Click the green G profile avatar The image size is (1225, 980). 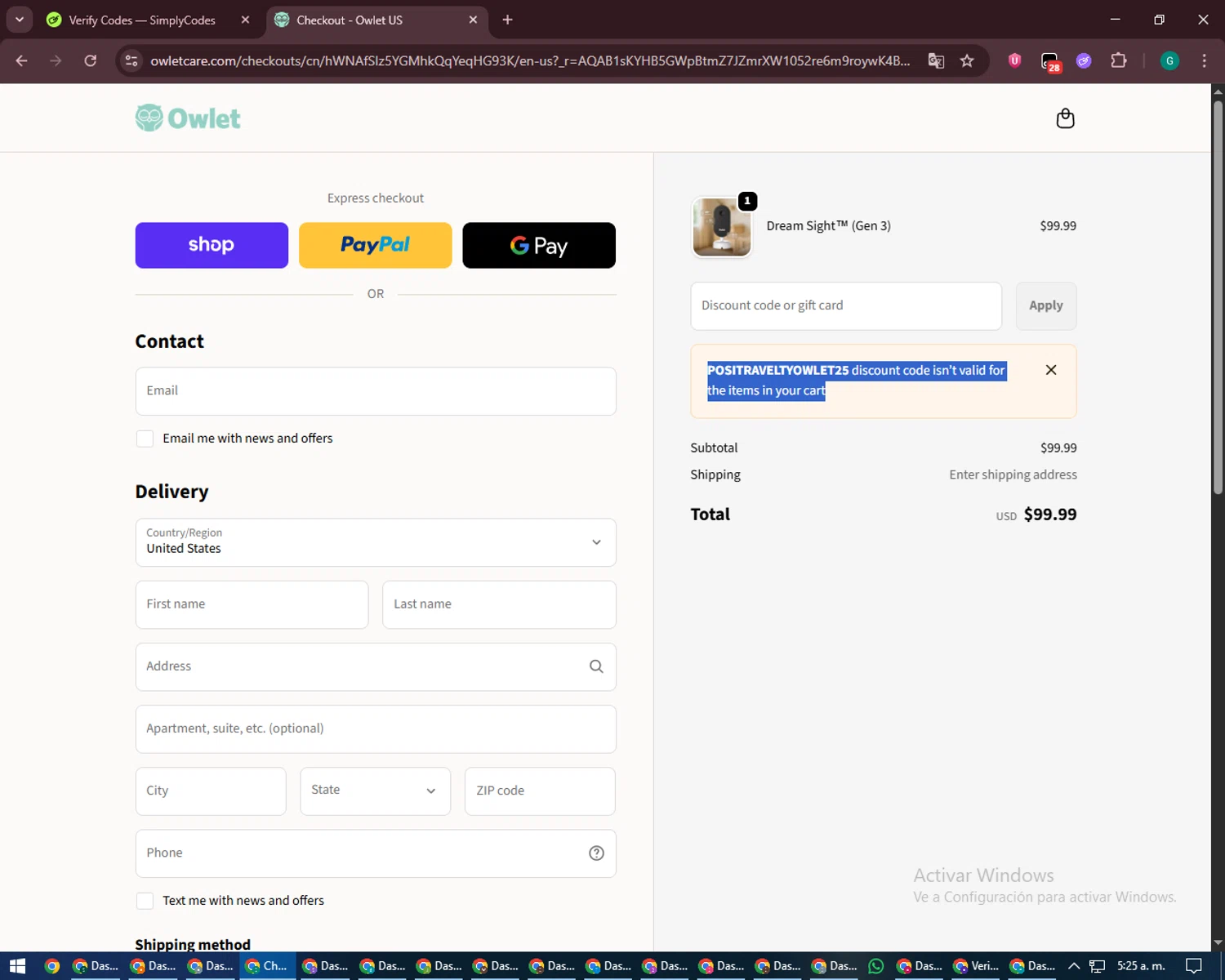click(1169, 60)
